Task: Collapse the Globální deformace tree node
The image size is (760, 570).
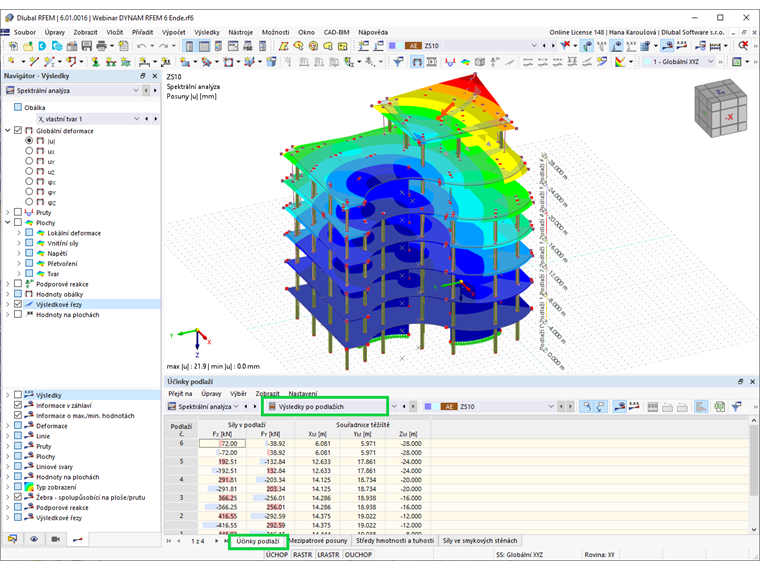Action: 8,130
